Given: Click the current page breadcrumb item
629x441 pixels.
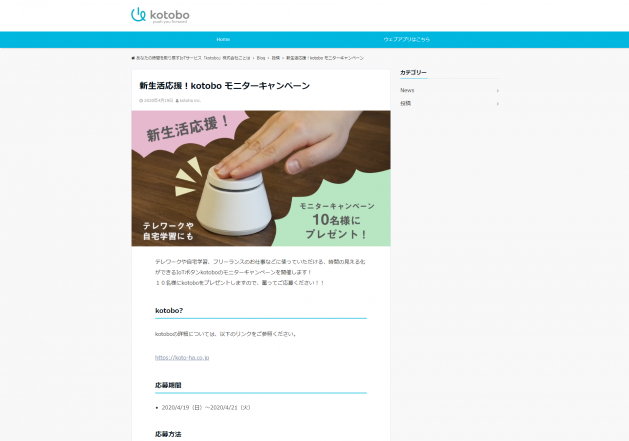Looking at the screenshot, I should 325,58.
